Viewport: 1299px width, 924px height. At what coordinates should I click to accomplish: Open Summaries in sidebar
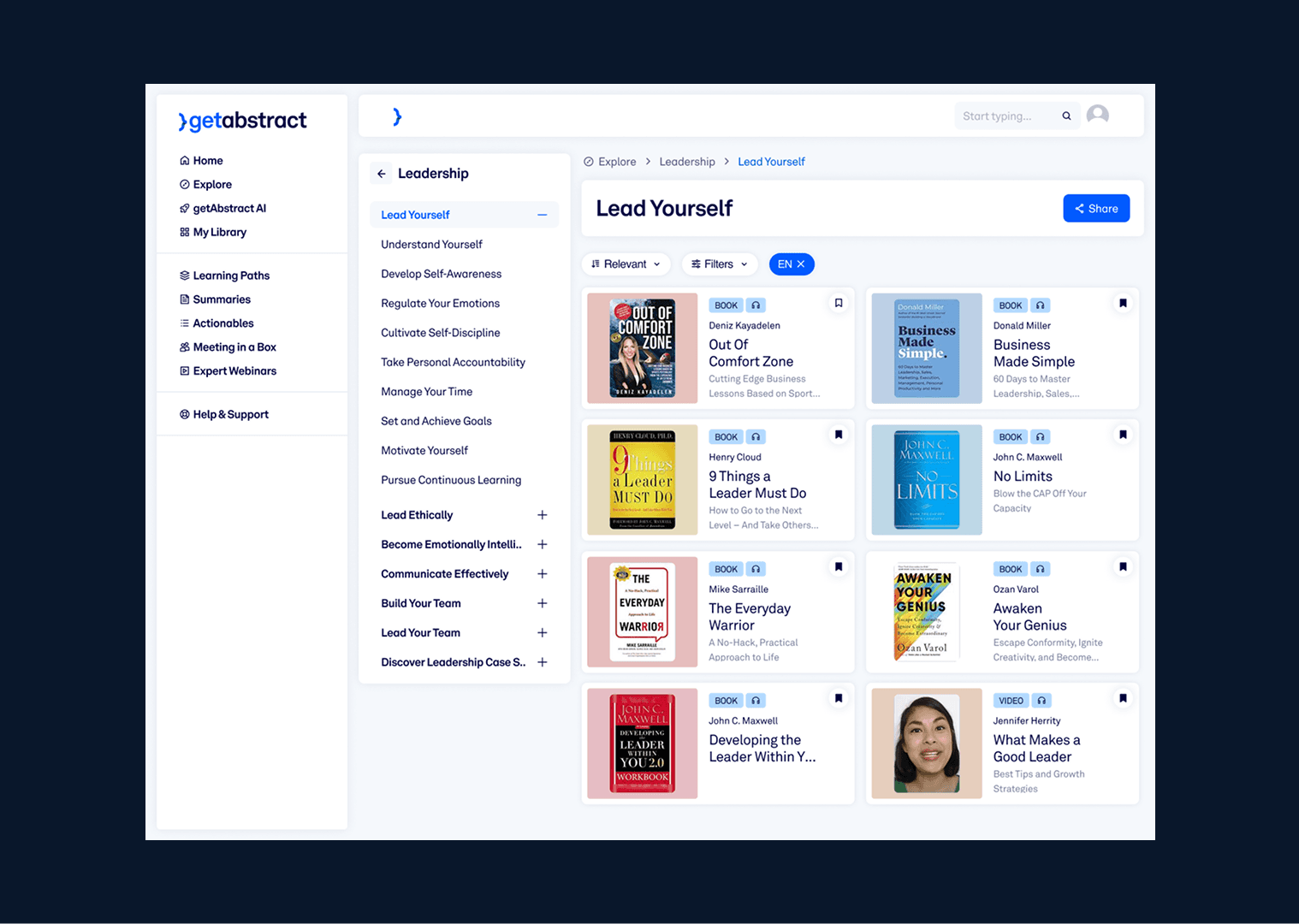[x=215, y=299]
